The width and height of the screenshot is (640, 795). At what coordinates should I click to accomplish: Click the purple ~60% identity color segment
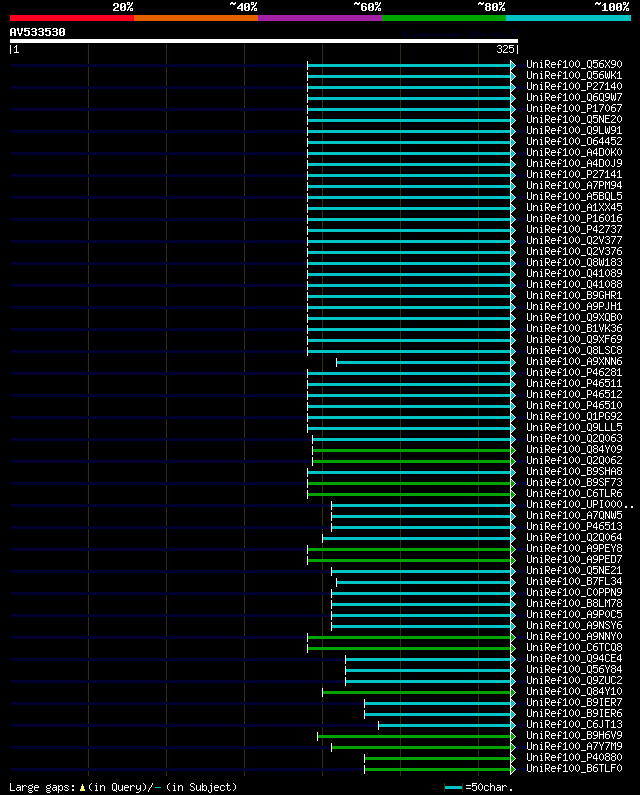(x=320, y=18)
